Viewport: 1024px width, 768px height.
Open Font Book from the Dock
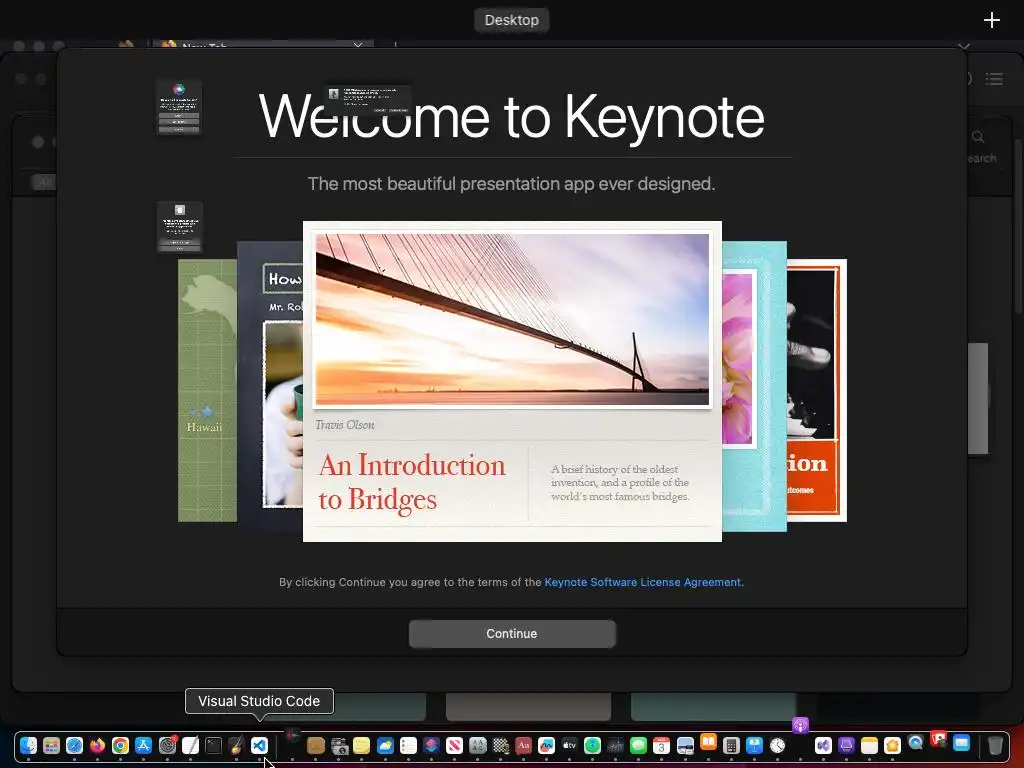(x=477, y=745)
